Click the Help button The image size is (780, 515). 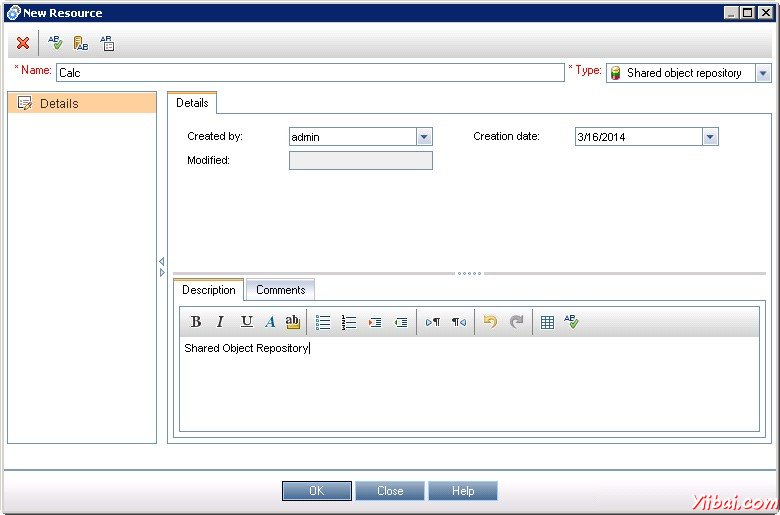point(463,491)
